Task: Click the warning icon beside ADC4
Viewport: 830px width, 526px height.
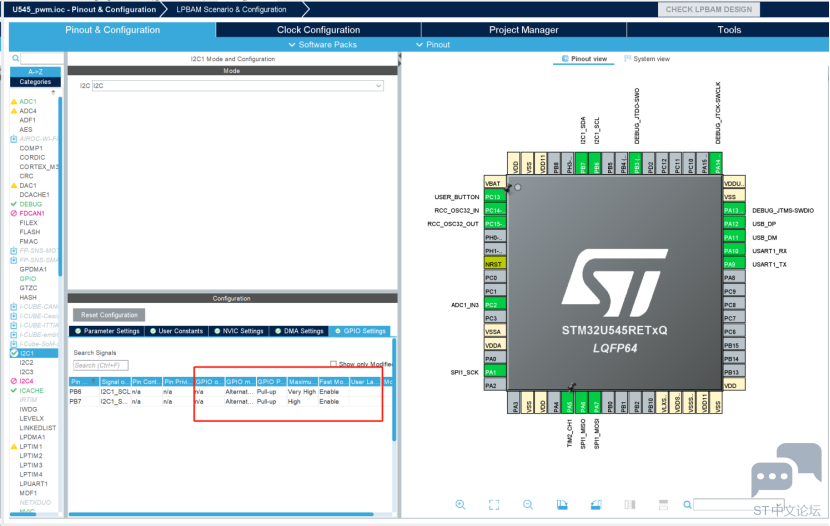Action: (14, 111)
